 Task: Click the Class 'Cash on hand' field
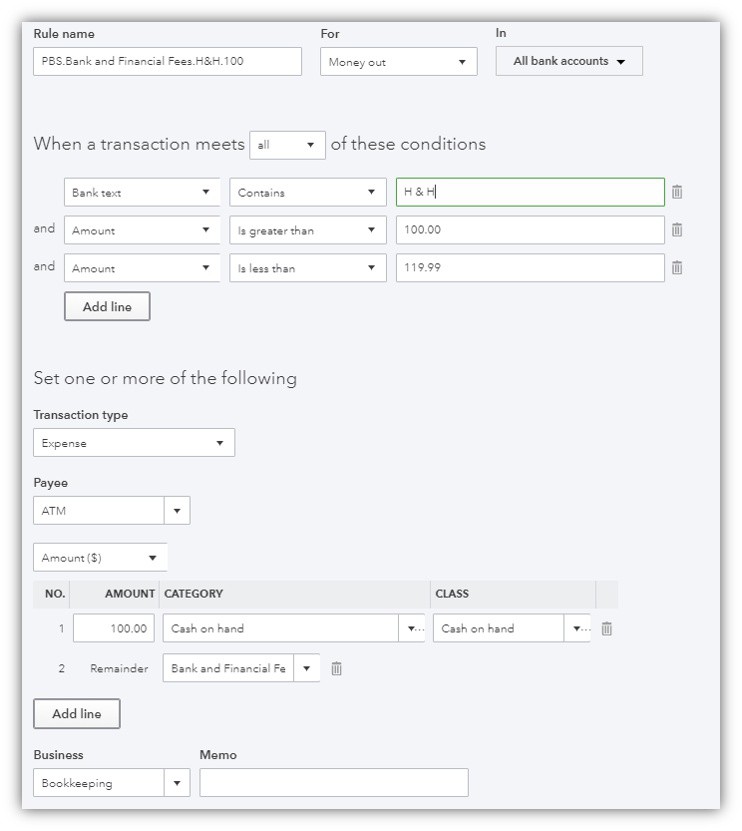498,628
